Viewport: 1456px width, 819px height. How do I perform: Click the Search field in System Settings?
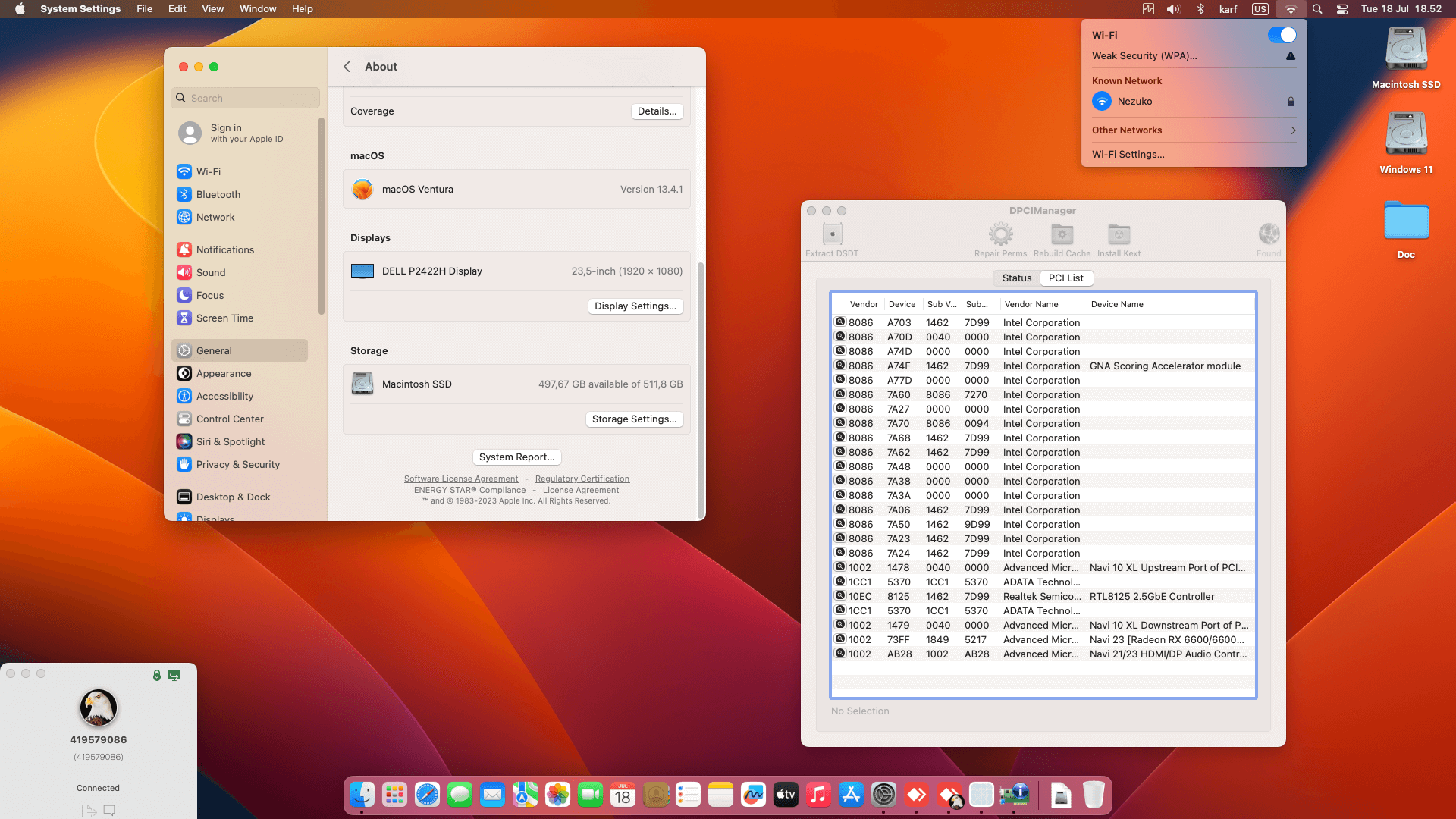[245, 98]
